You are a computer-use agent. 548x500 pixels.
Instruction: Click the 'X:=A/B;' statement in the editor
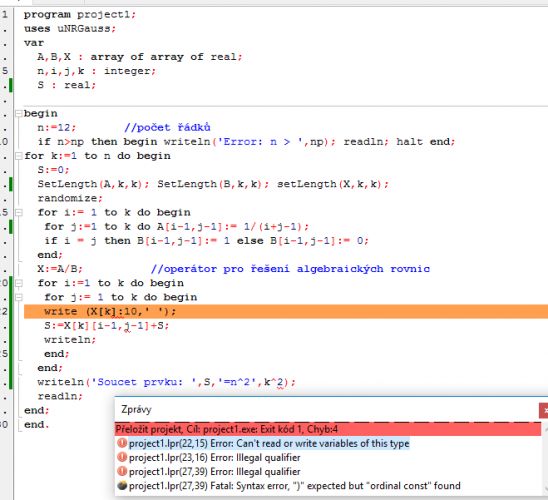[x=60, y=269]
